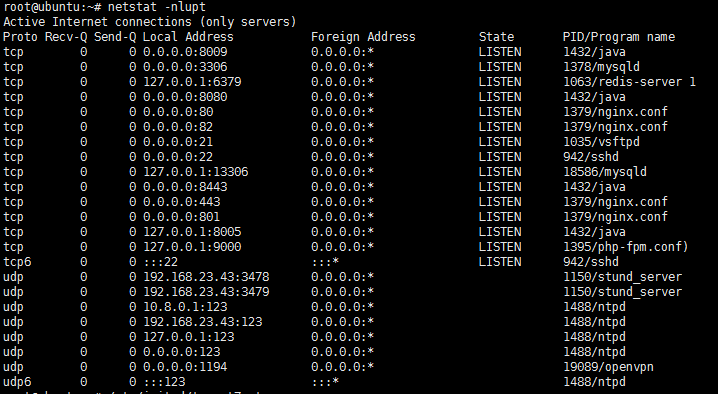Click the 'root@ubuntu:~#' prompt text

[52, 7]
